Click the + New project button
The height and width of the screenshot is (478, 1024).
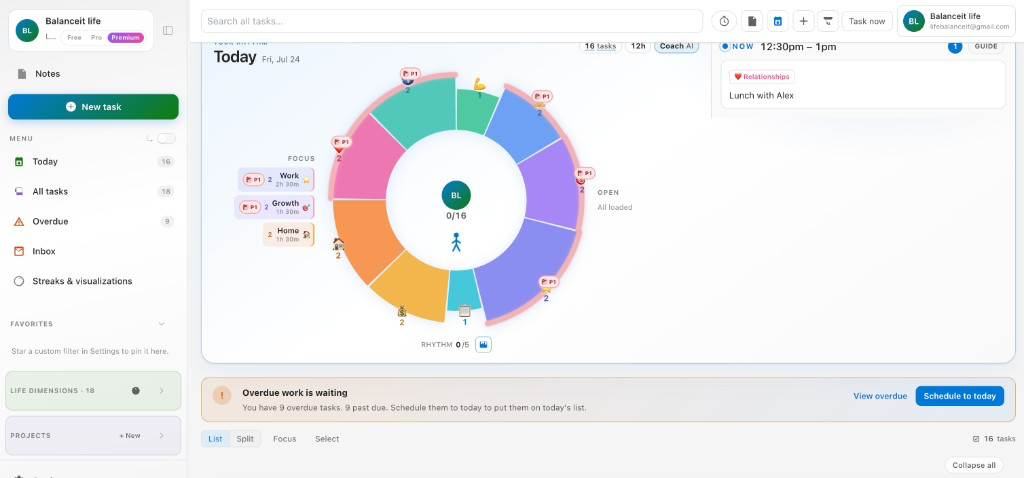click(129, 436)
